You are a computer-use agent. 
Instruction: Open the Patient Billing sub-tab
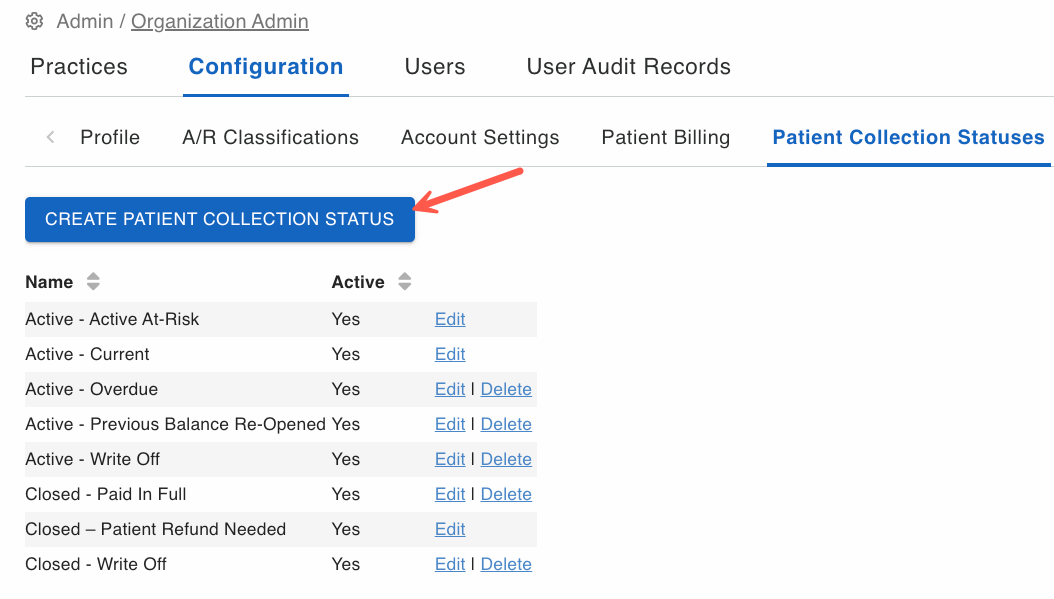coord(665,137)
